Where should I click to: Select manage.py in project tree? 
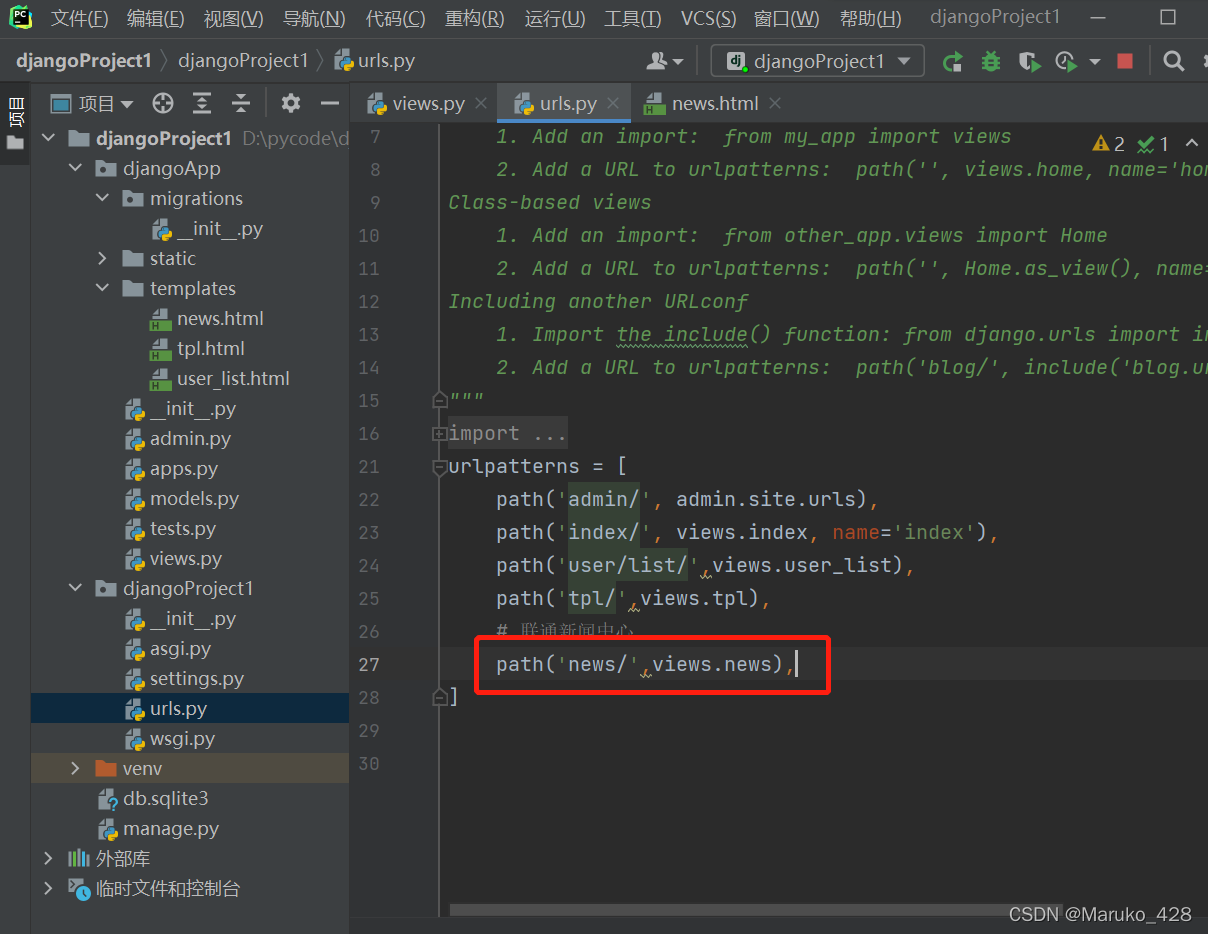[170, 828]
